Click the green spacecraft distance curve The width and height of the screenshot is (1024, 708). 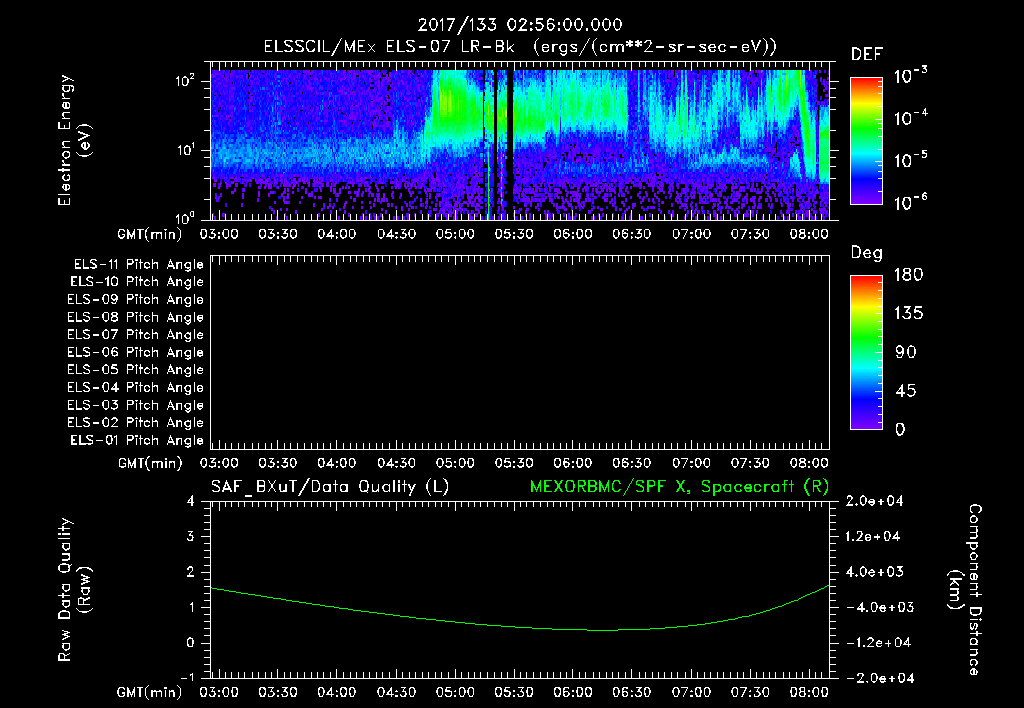pyautogui.click(x=520, y=608)
